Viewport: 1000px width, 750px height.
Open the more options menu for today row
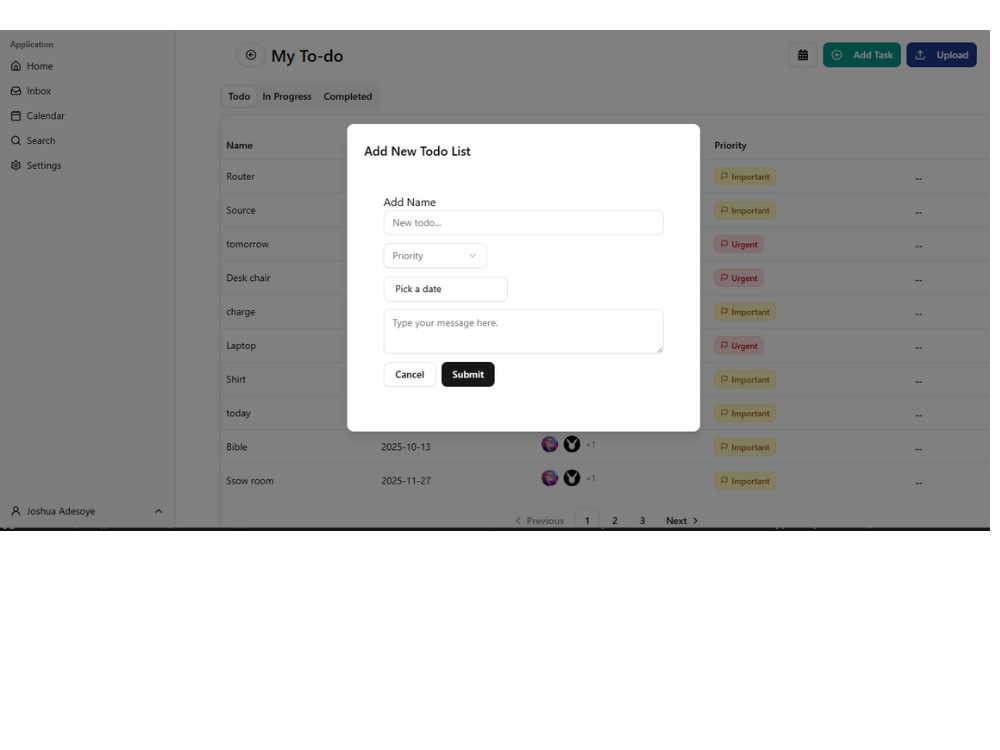pyautogui.click(x=918, y=415)
